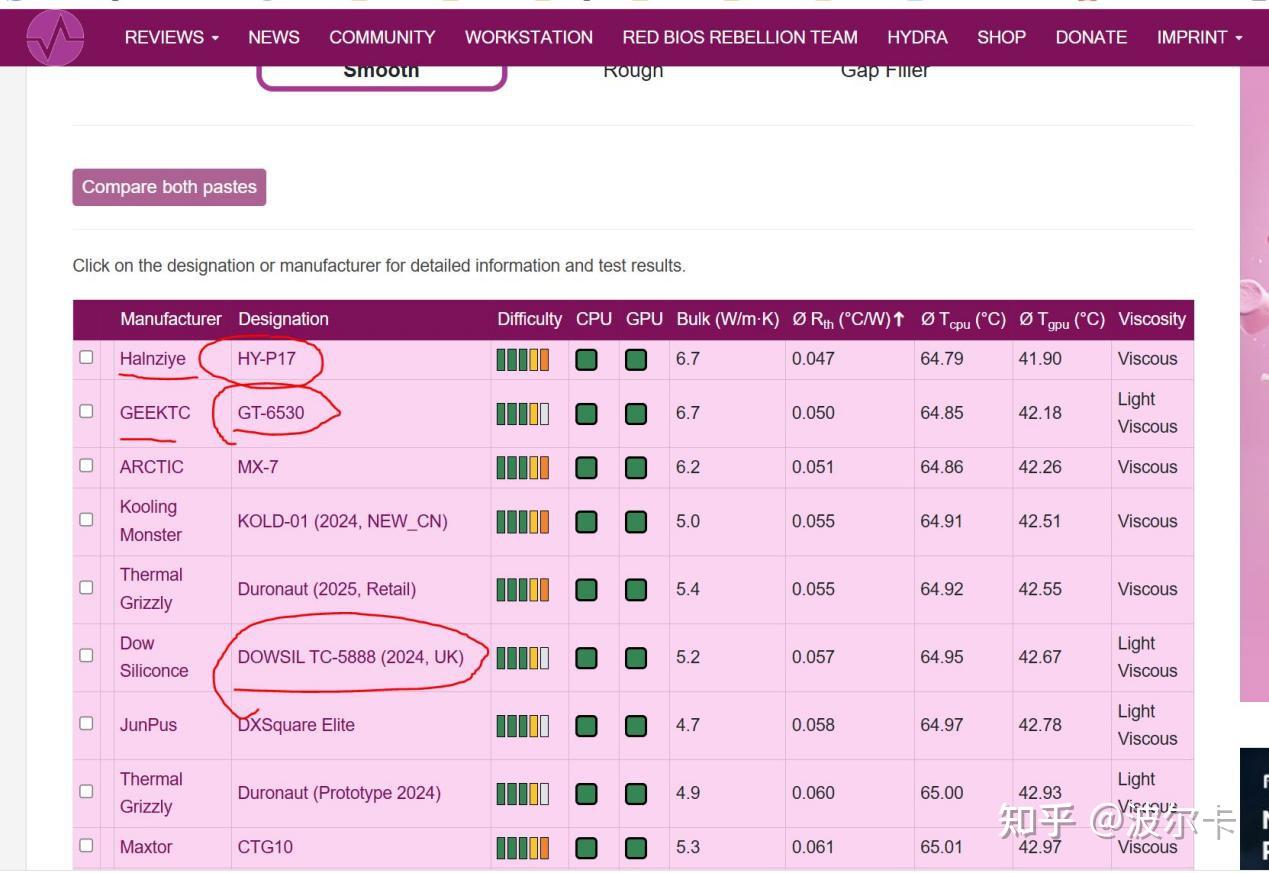The height and width of the screenshot is (873, 1269).
Task: Click GPU indicator in DXSquare Elite row
Action: [x=636, y=725]
